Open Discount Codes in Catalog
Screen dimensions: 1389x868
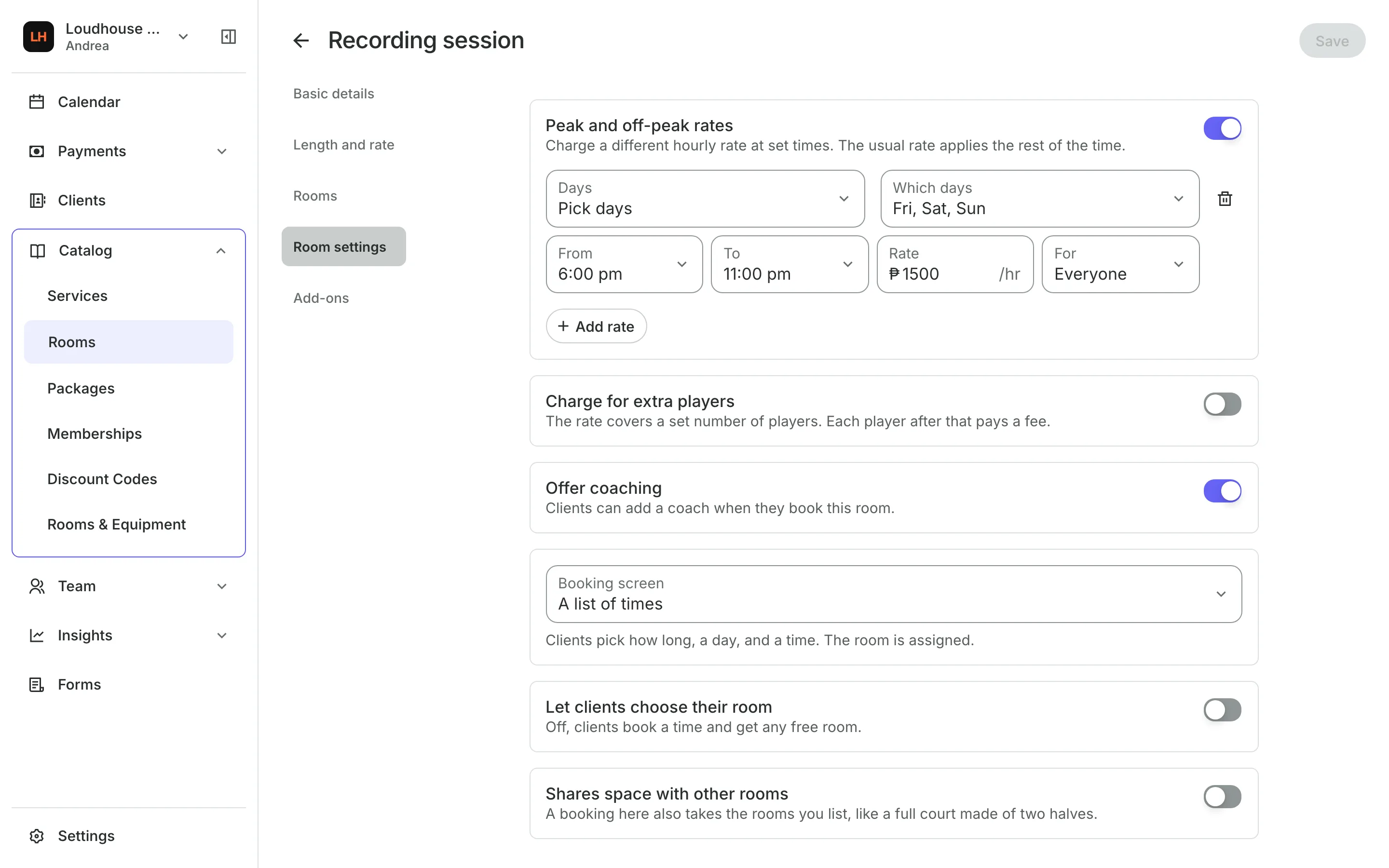[x=102, y=479]
